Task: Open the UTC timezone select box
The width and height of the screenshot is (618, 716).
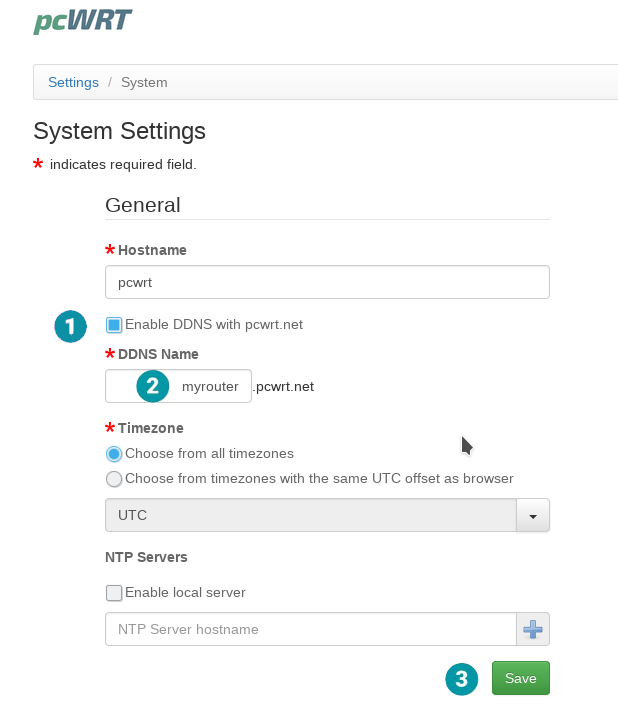Action: coord(310,515)
